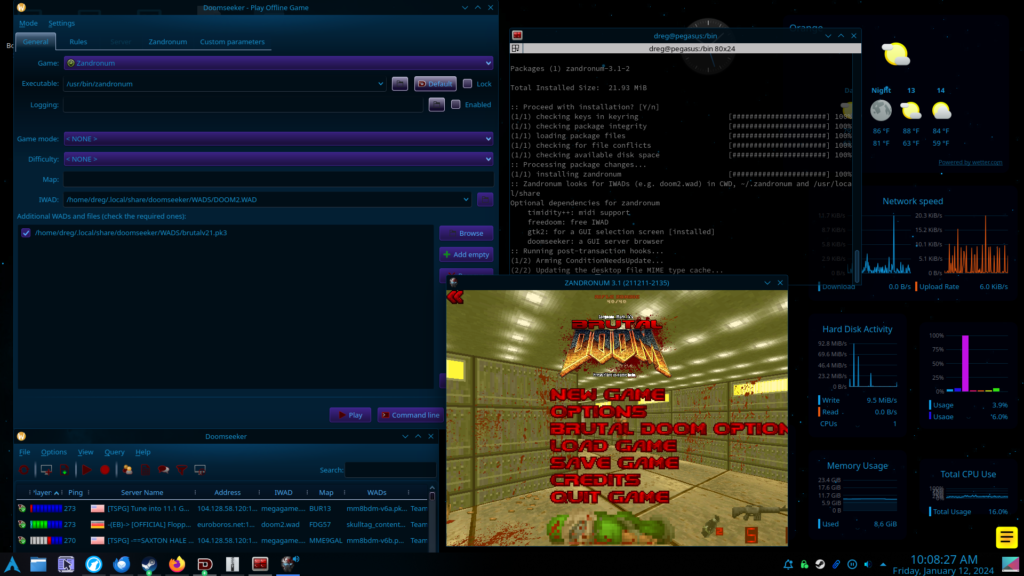Open the Difficulty dropdown
The image size is (1024, 576).
tap(278, 159)
